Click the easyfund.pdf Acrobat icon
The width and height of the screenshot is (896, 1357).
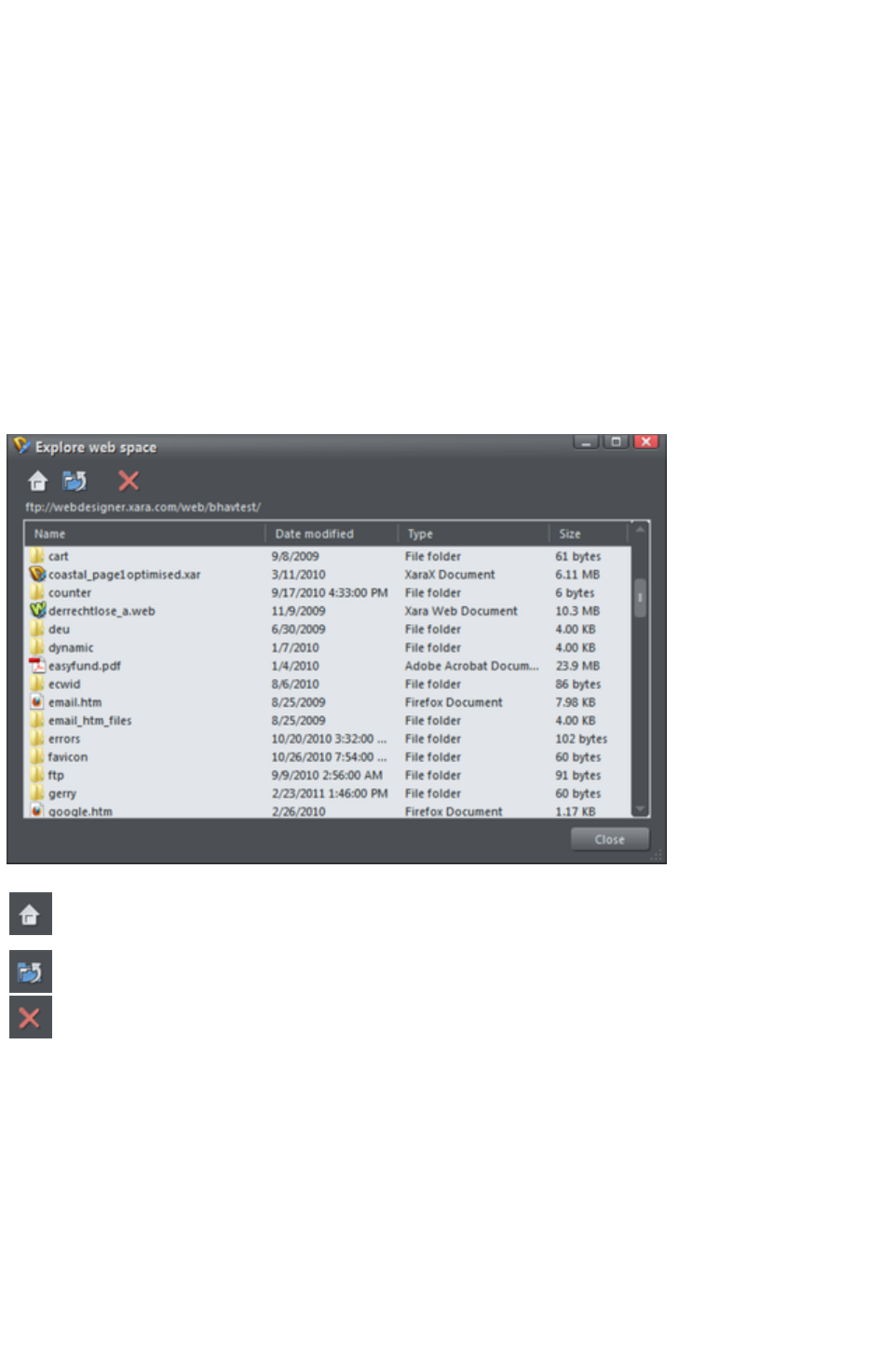37,666
